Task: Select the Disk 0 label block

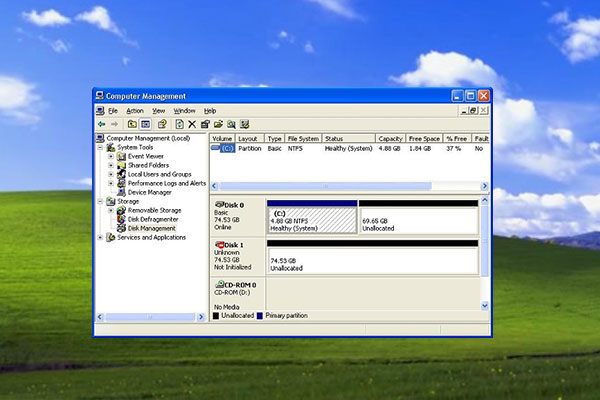Action: [236, 217]
